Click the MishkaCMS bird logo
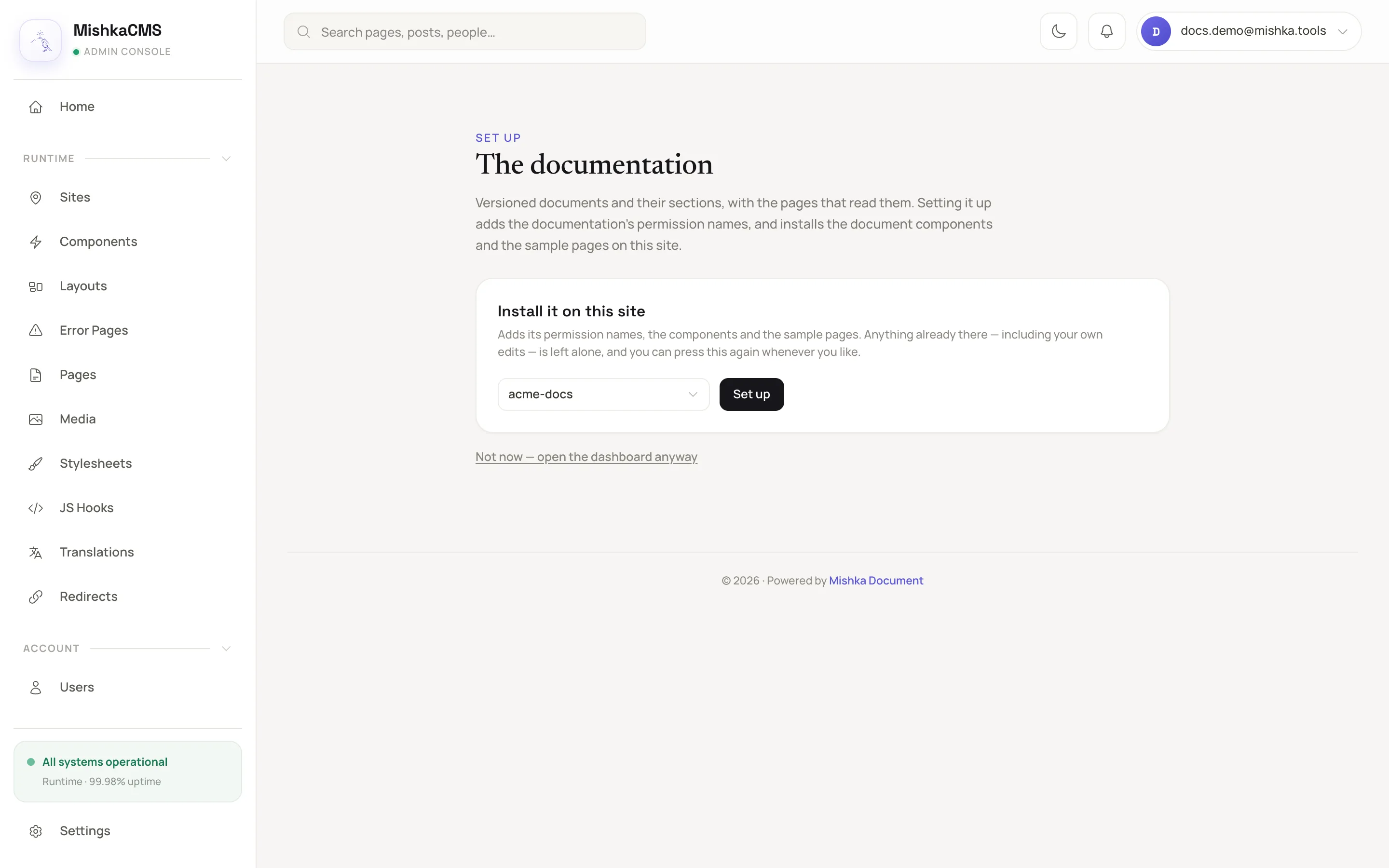The height and width of the screenshot is (868, 1389). tap(41, 41)
